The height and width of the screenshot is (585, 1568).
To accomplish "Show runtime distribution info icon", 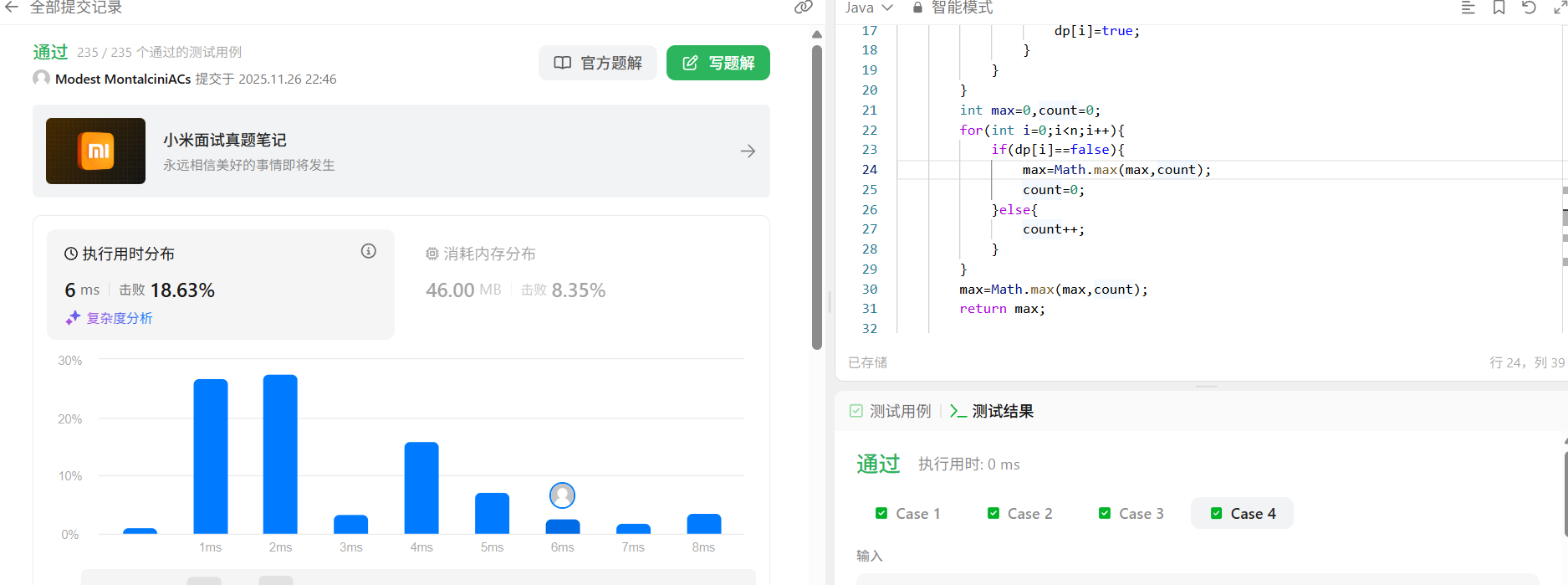I will pos(368,251).
